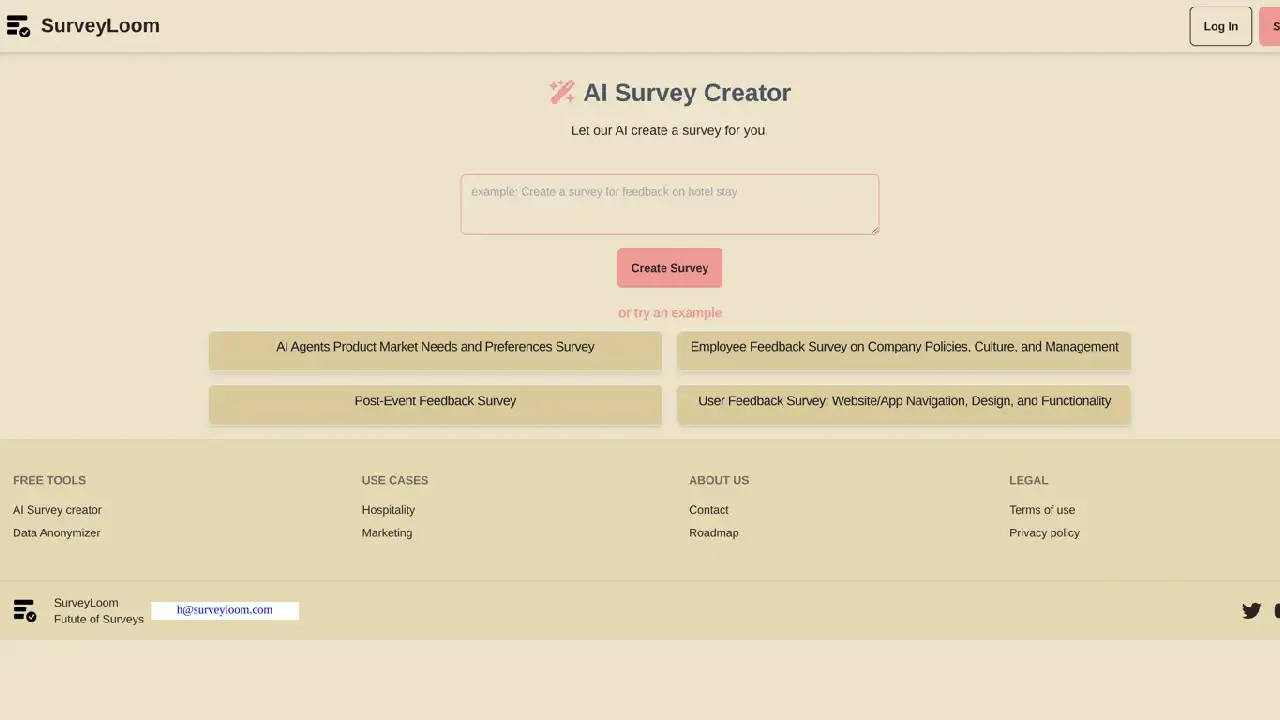Open the Marketing use case link
This screenshot has width=1280, height=720.
[x=387, y=533]
